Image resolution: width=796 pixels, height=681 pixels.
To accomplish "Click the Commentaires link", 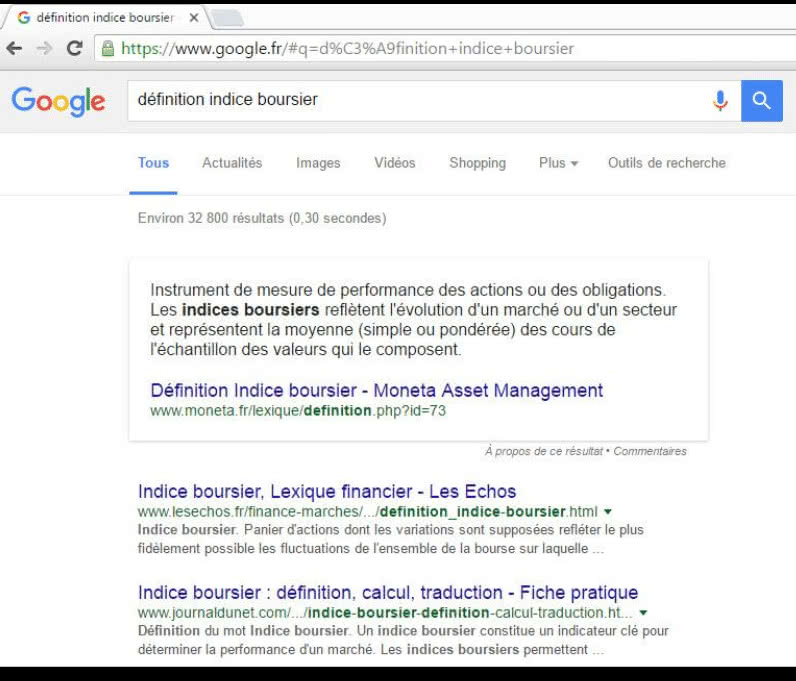I will [x=650, y=451].
